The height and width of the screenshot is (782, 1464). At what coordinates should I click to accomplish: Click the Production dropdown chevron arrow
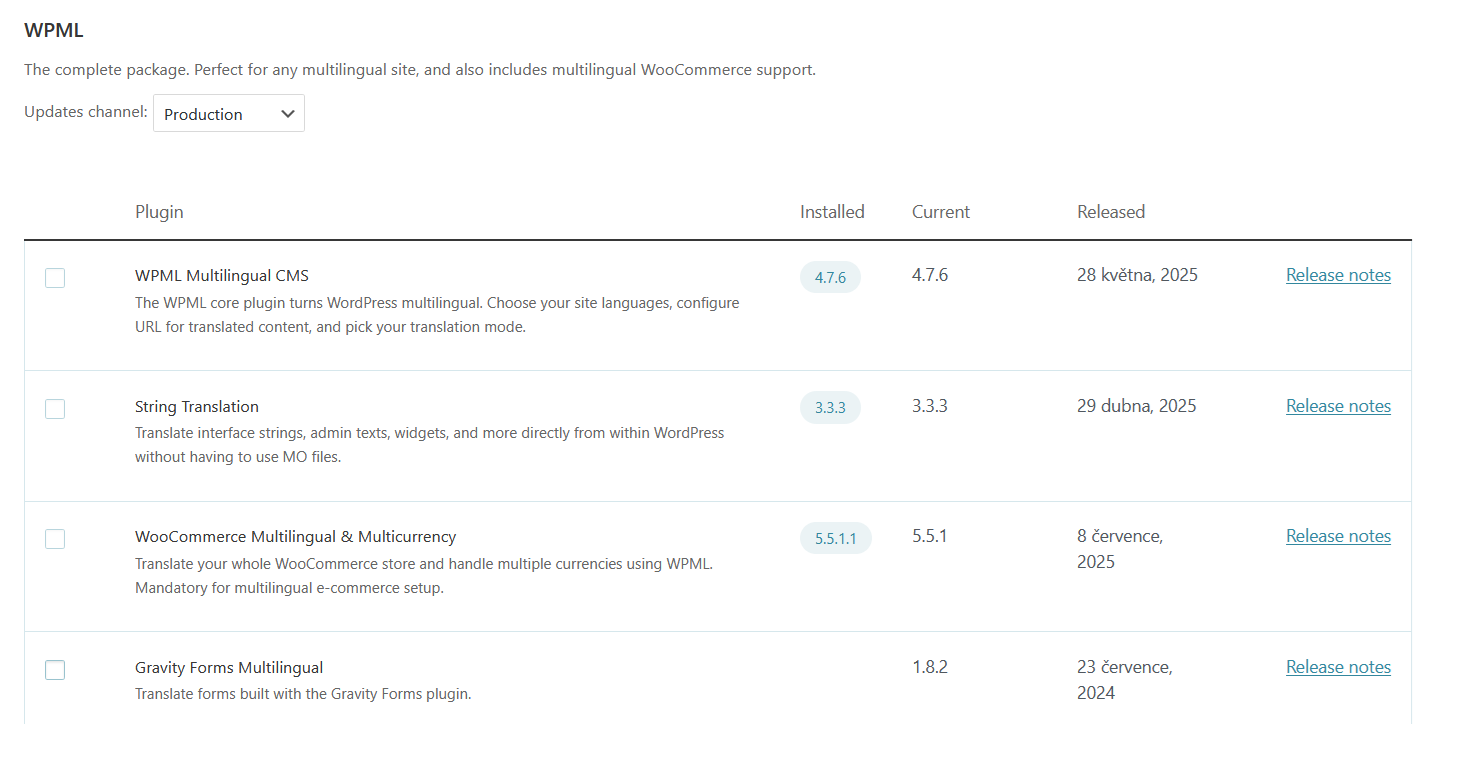click(x=288, y=114)
